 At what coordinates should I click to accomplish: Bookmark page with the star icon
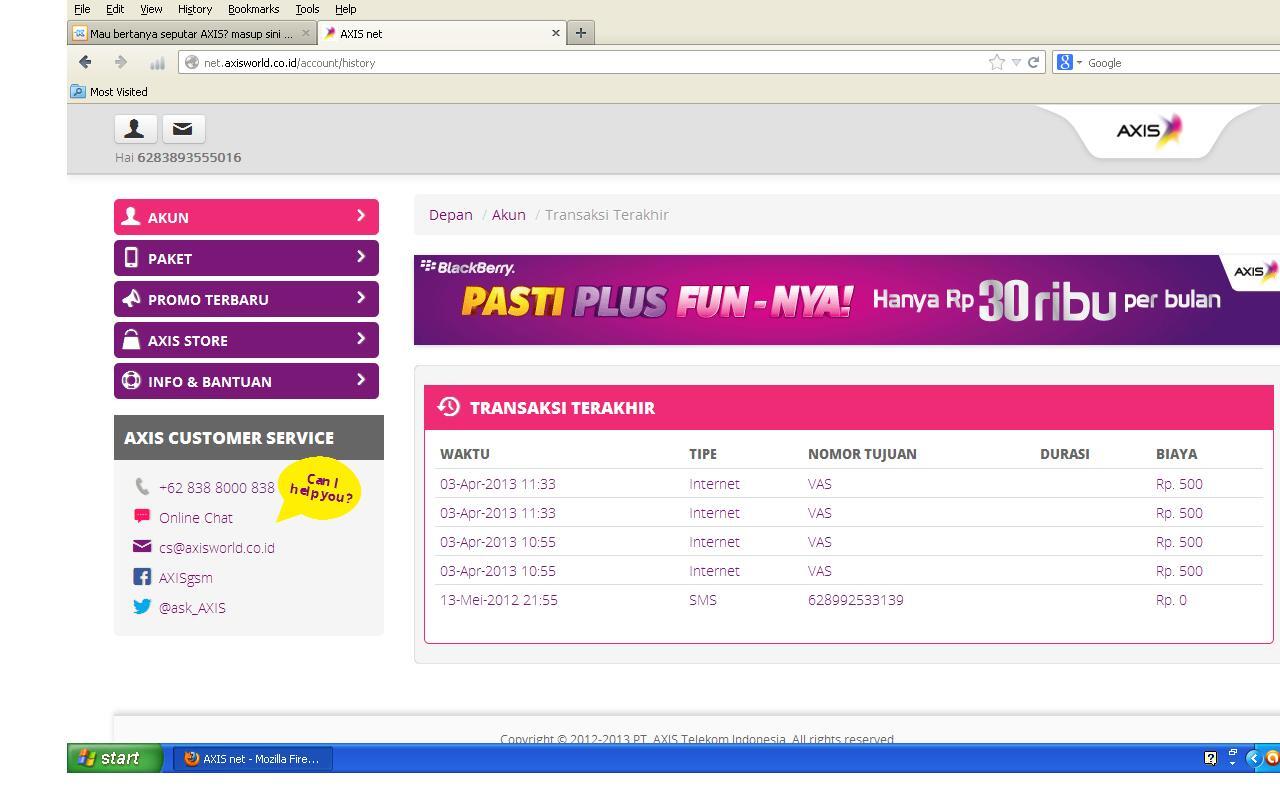(997, 62)
